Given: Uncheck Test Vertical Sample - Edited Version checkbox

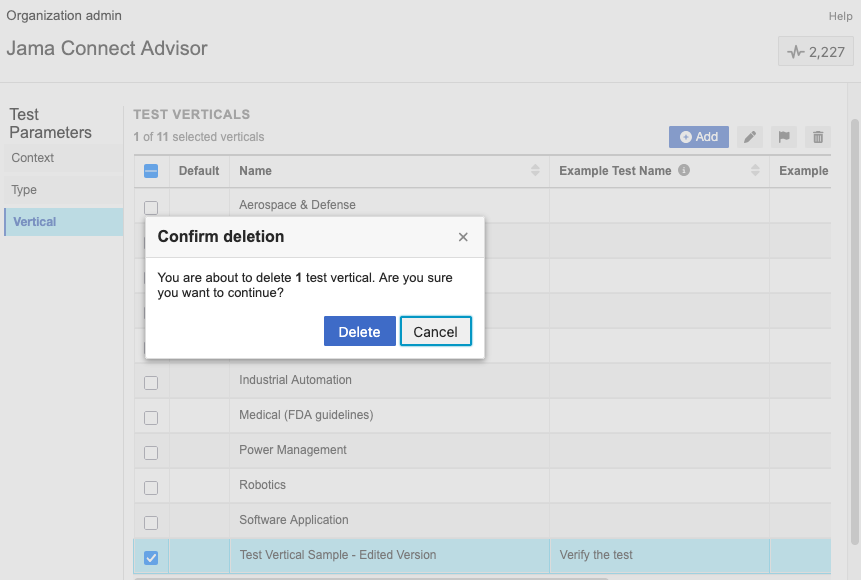Looking at the screenshot, I should (x=151, y=557).
